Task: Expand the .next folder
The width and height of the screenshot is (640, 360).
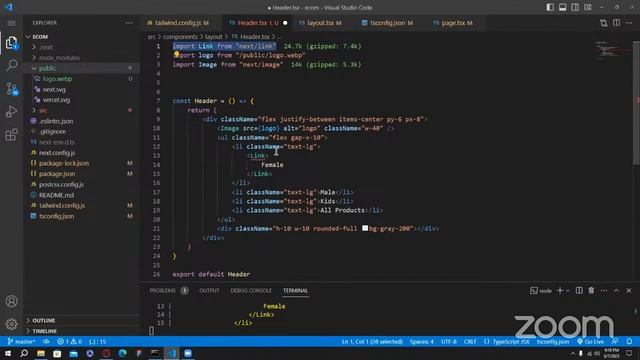Action: [46, 47]
